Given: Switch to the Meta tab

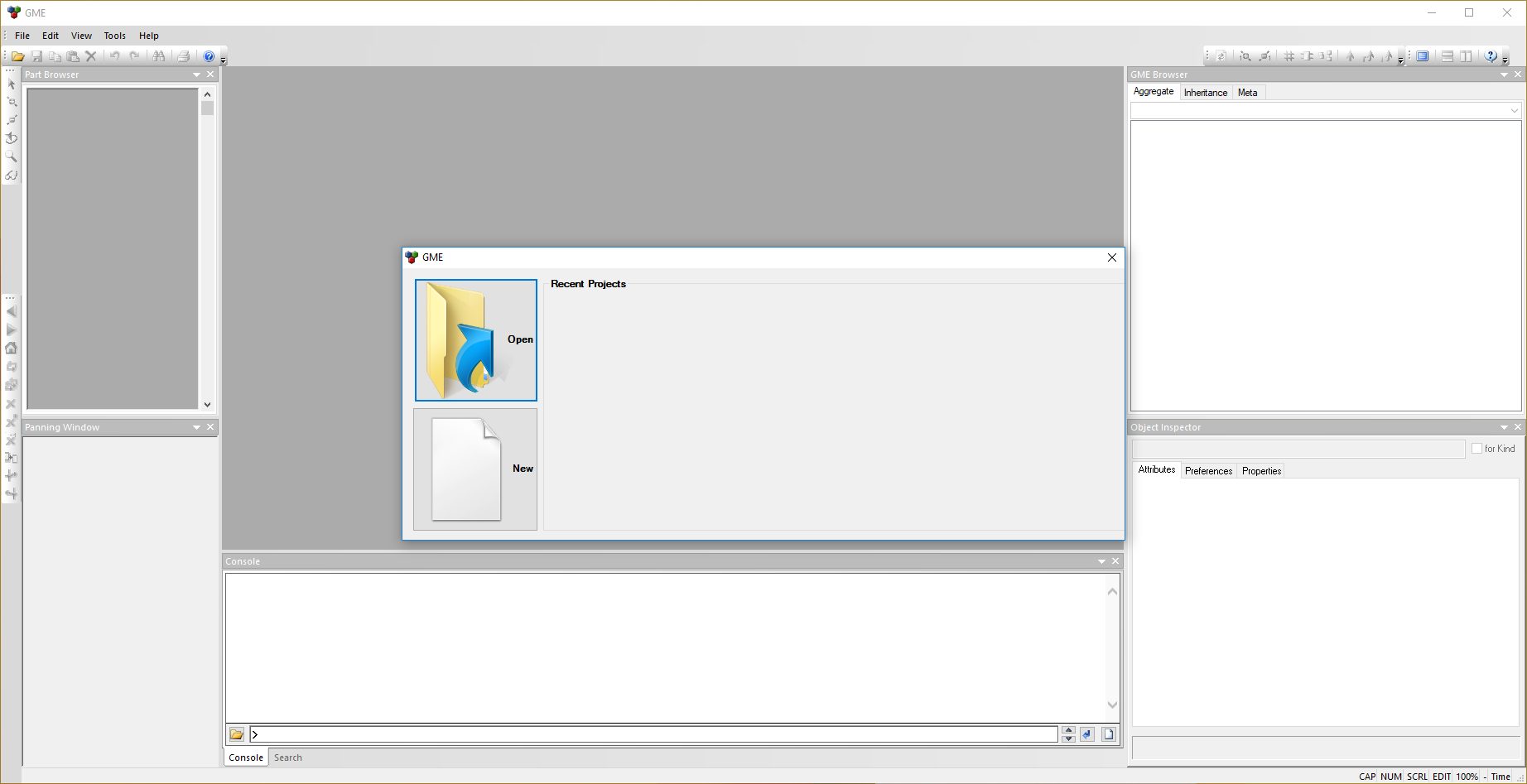Looking at the screenshot, I should (x=1247, y=93).
